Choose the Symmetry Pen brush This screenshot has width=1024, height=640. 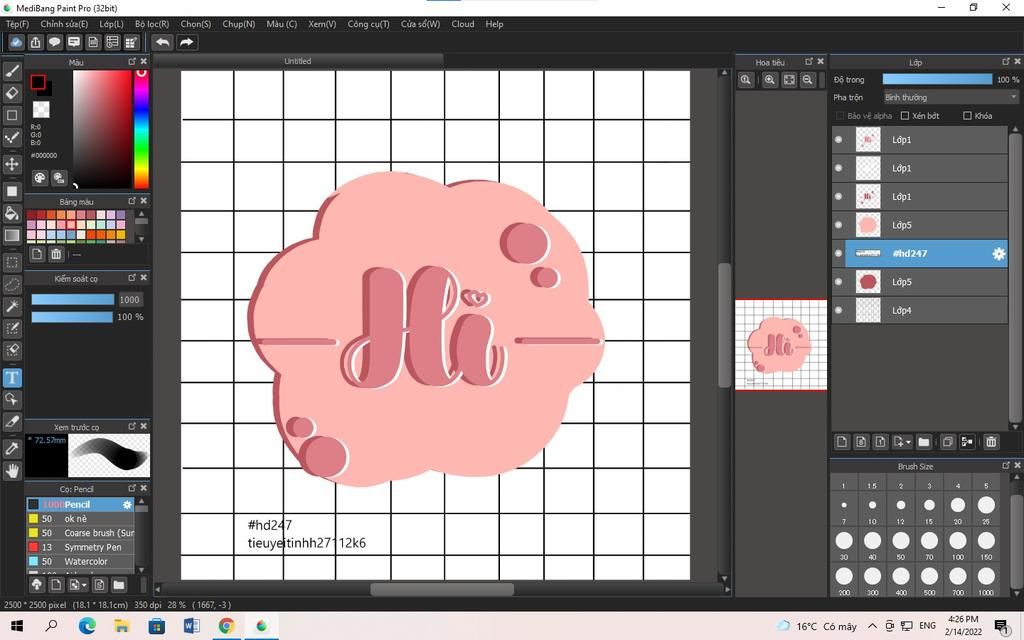(80, 547)
